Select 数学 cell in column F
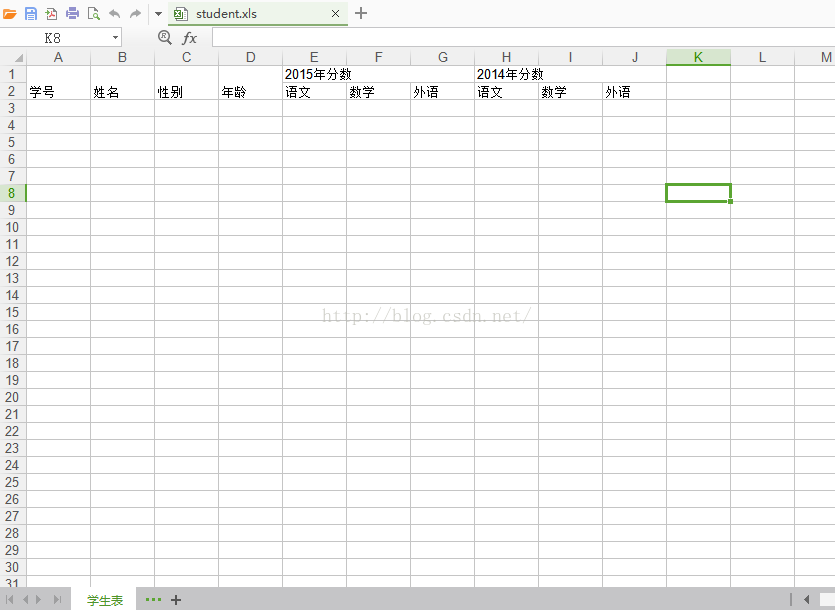 [x=378, y=92]
